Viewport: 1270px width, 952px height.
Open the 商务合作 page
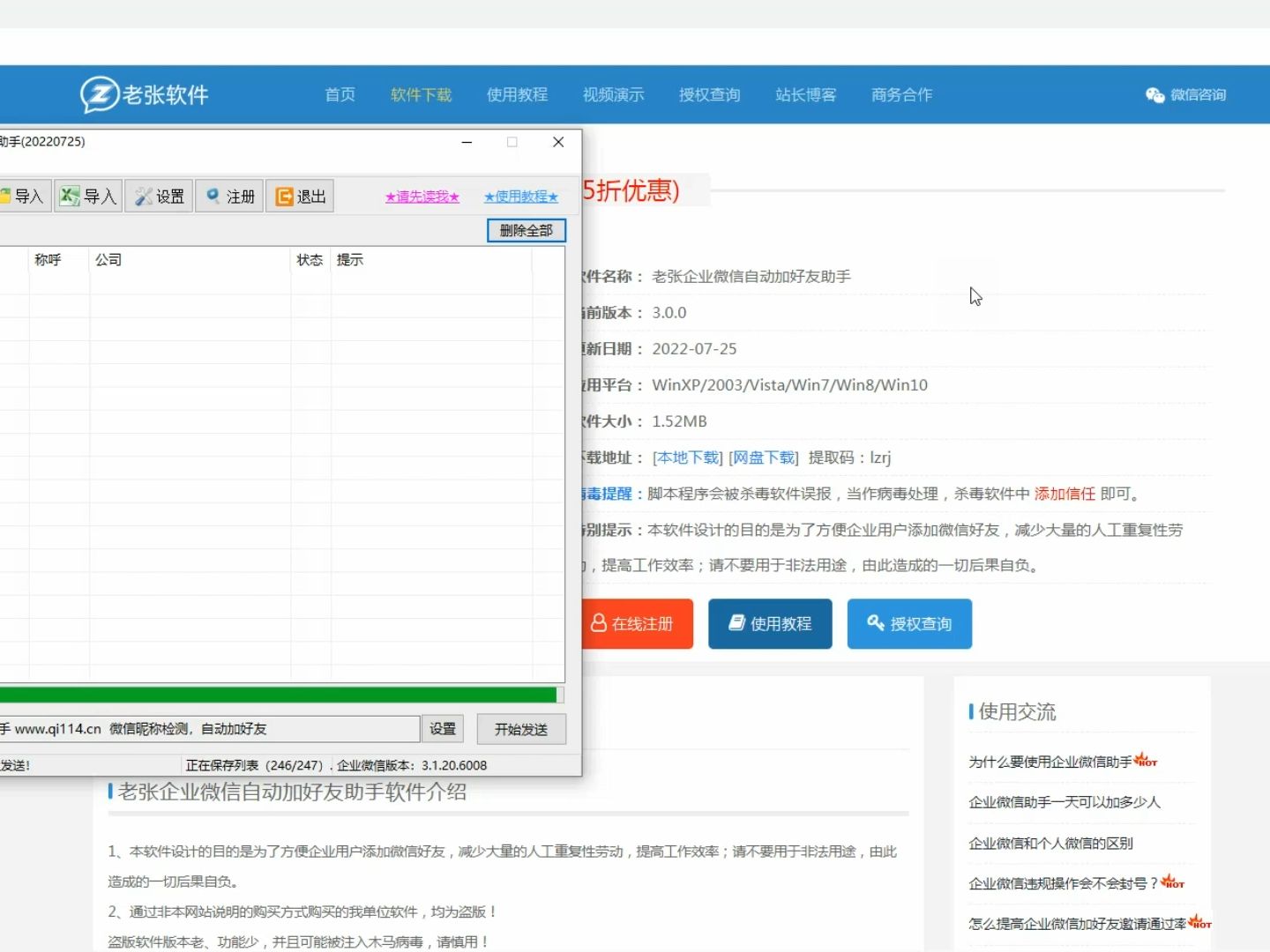pos(901,95)
